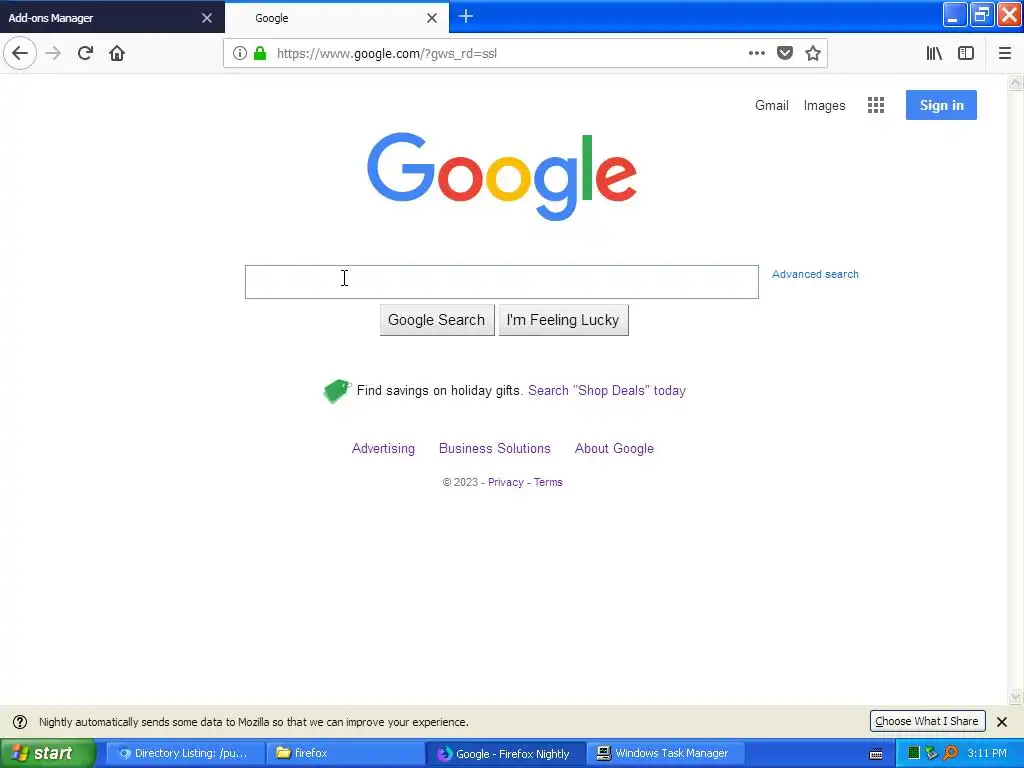Screen dimensions: 1024x768
Task: Click the I'm Feeling Lucky button
Action: point(564,320)
